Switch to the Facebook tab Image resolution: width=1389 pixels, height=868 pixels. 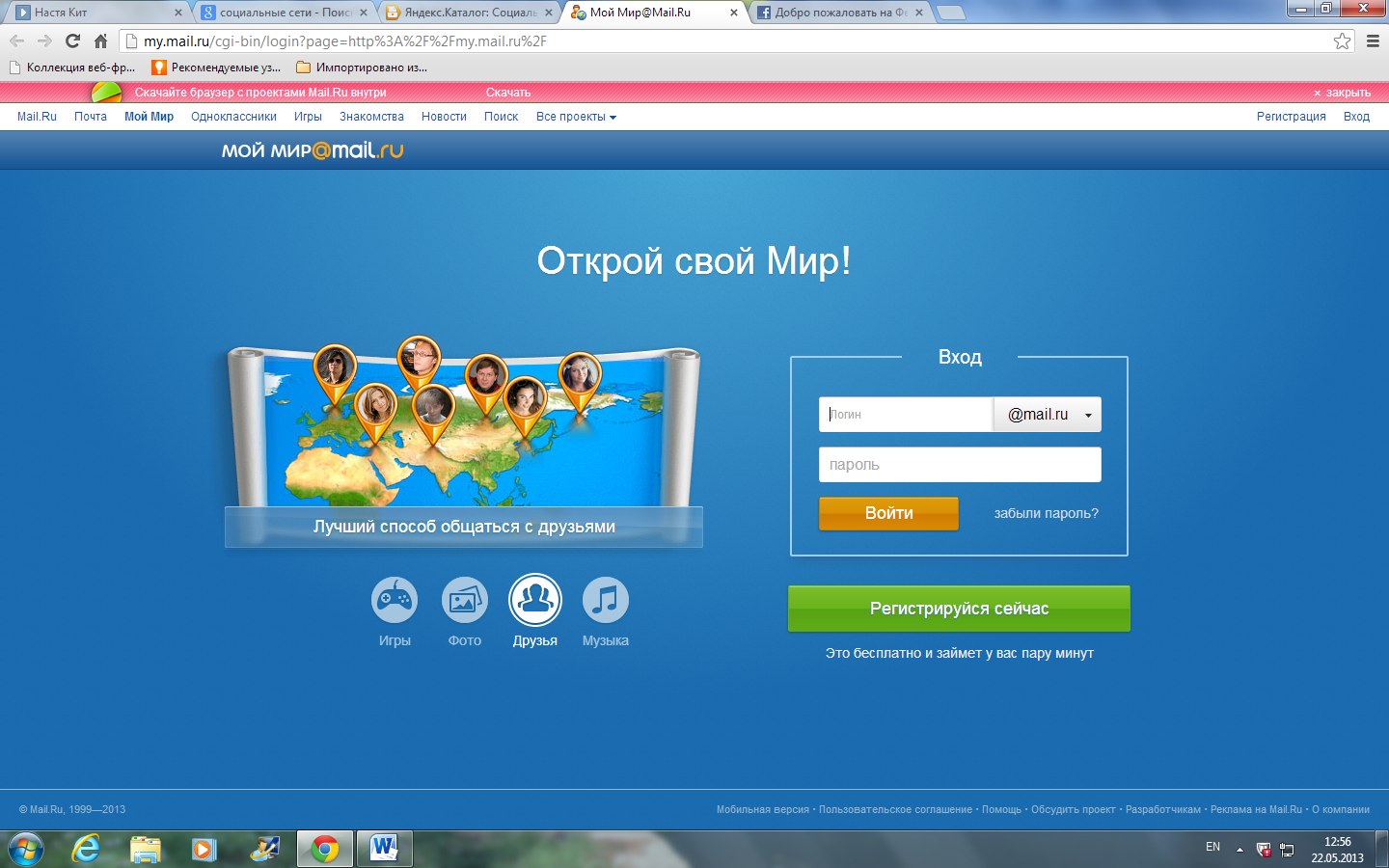coord(839,13)
